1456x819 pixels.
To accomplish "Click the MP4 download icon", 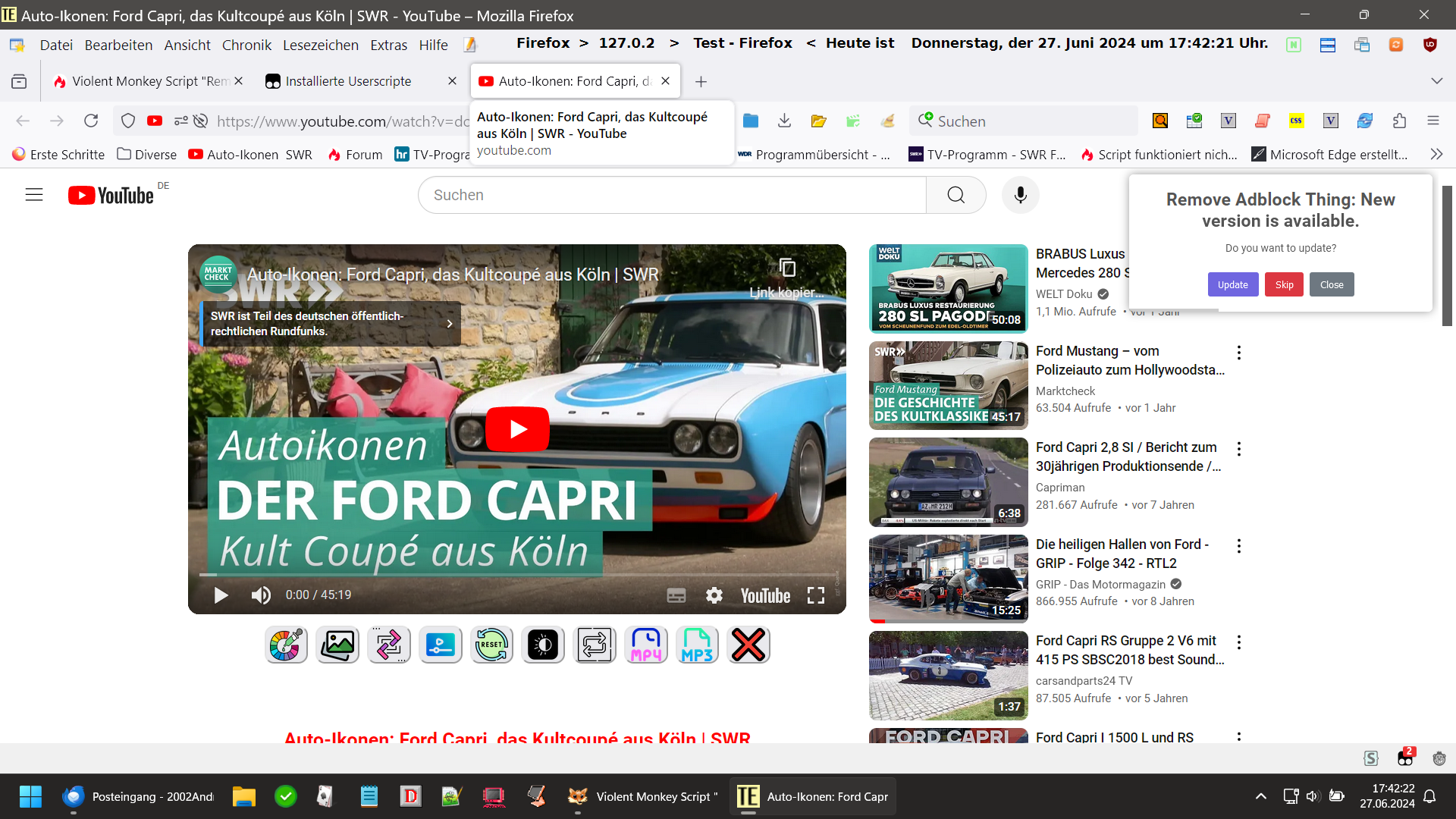I will click(646, 645).
